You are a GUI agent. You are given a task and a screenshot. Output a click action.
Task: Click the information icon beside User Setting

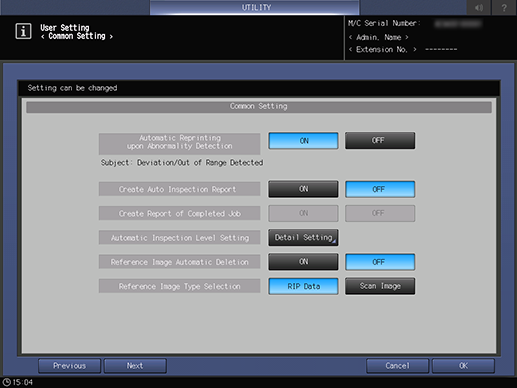23,31
